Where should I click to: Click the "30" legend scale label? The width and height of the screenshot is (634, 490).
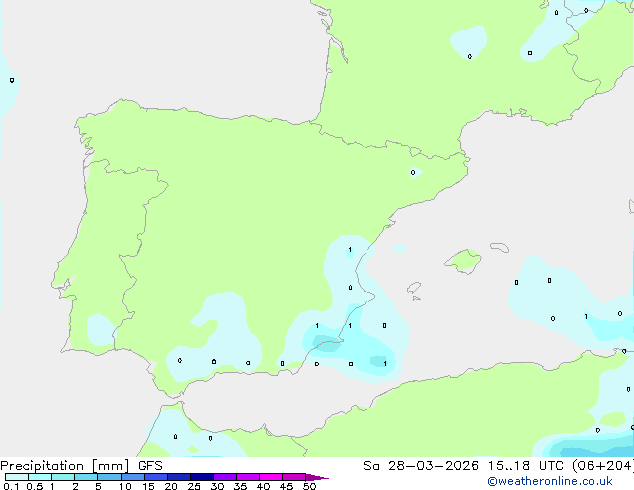coord(217,486)
